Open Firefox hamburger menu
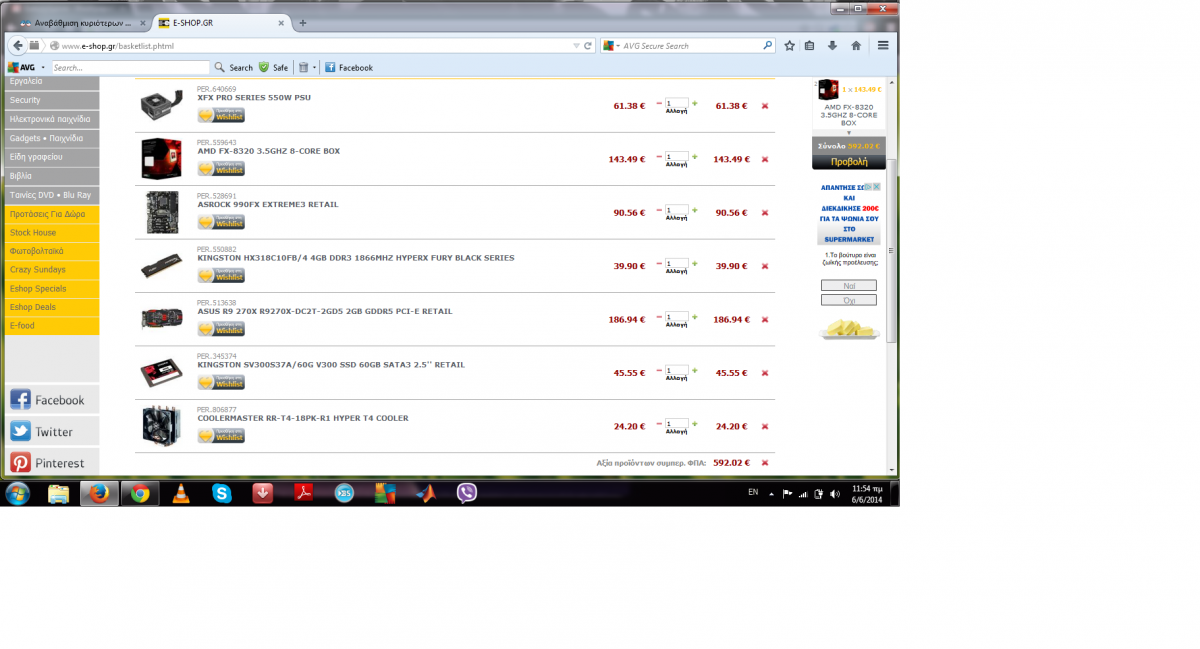 pyautogui.click(x=883, y=45)
